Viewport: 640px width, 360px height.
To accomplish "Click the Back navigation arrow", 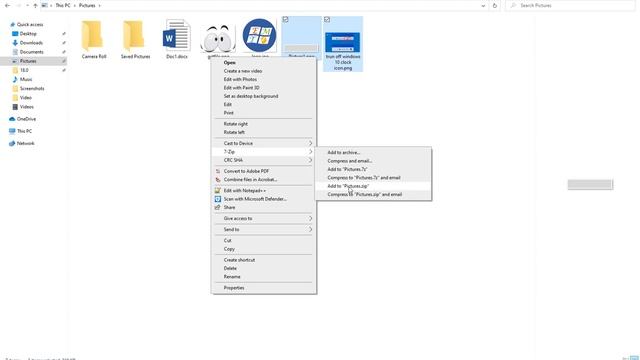I will pos(7,5).
